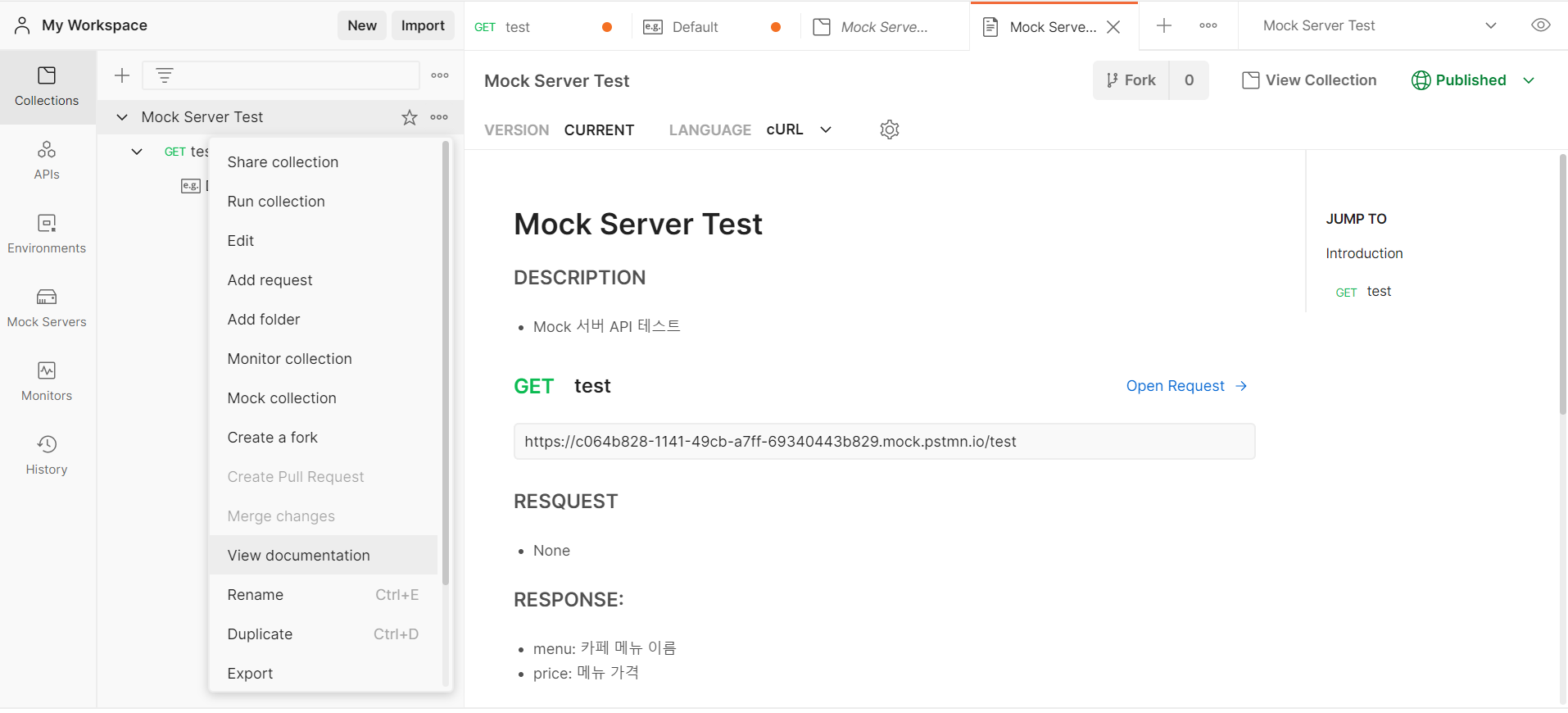
Task: Click the Import button
Action: (x=423, y=25)
